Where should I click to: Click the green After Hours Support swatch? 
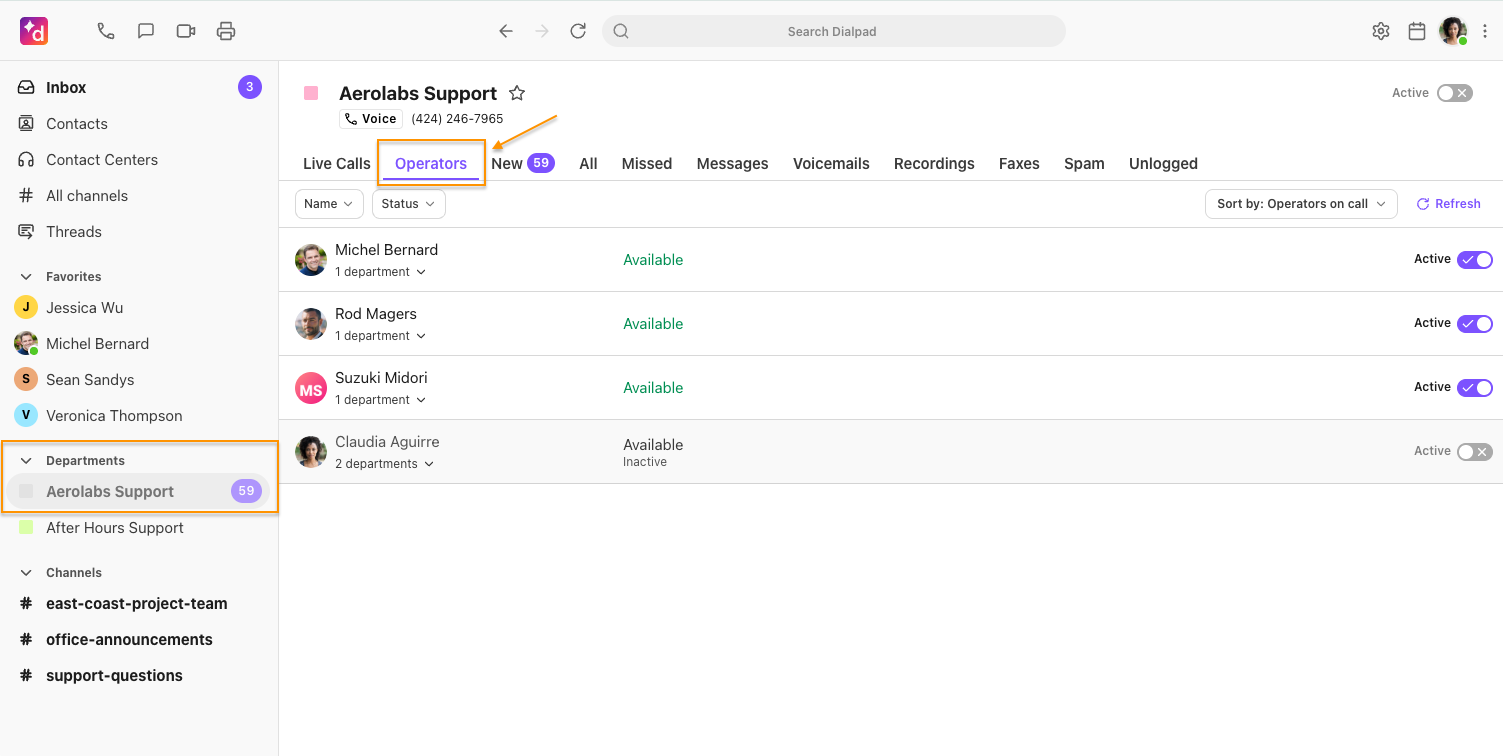pos(26,527)
